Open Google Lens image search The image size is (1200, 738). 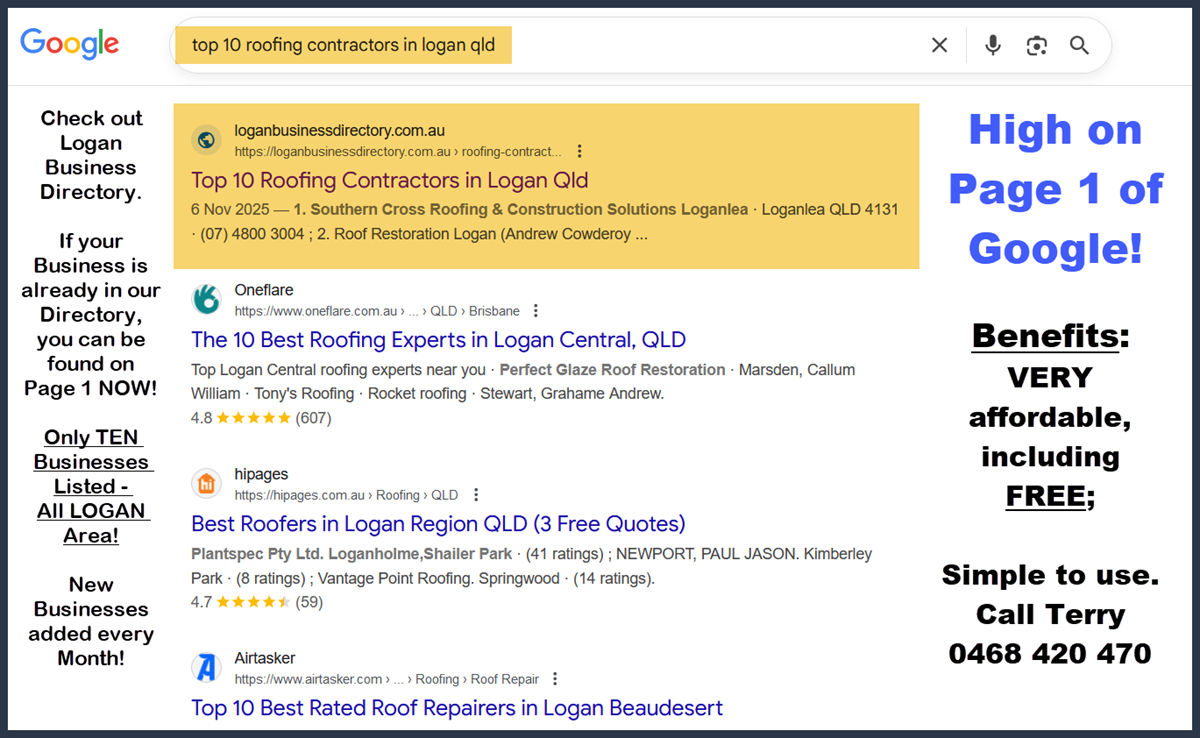(x=1036, y=45)
